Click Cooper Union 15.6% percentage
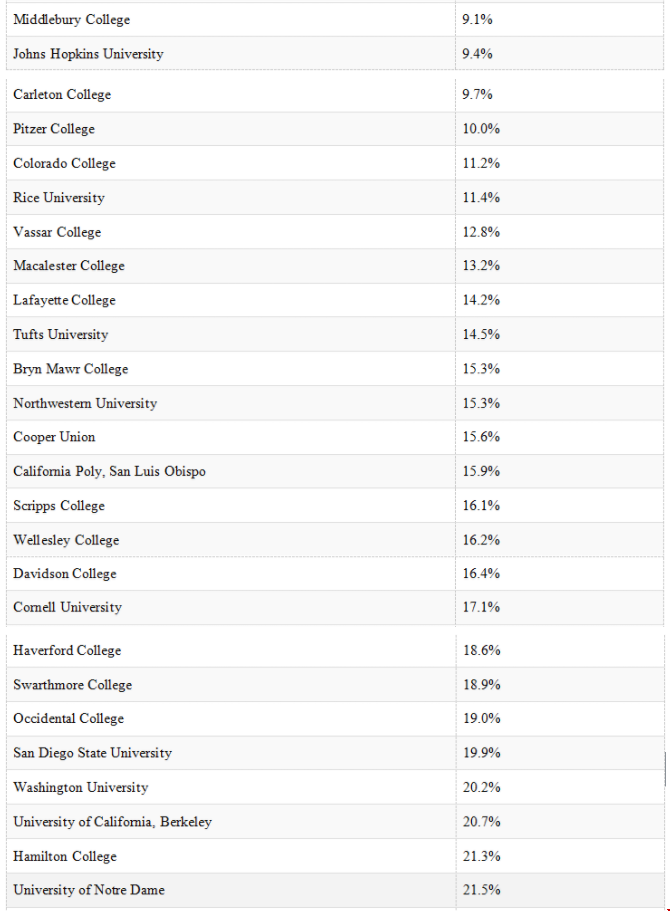670x911 pixels. pyautogui.click(x=481, y=437)
